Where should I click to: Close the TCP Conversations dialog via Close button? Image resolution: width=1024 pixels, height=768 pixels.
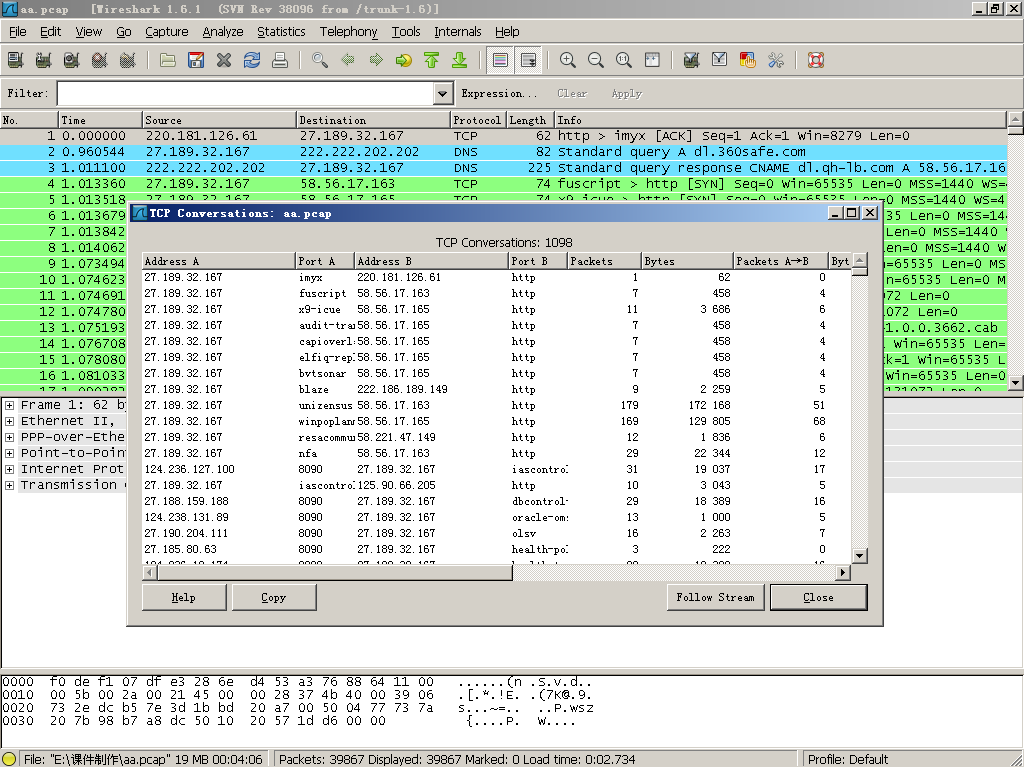coord(818,598)
